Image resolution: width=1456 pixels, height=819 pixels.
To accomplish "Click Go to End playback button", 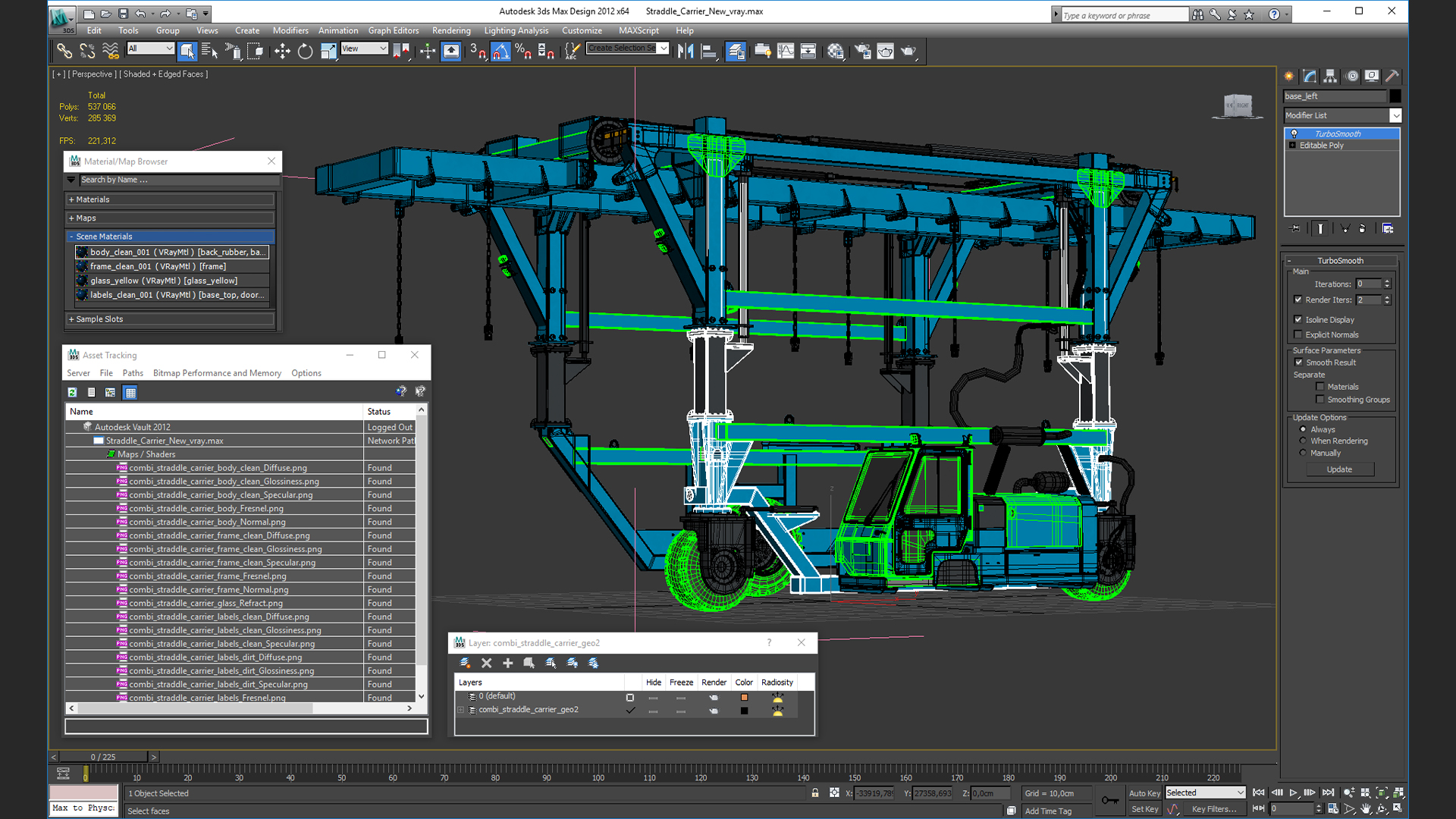I will coord(1328,792).
